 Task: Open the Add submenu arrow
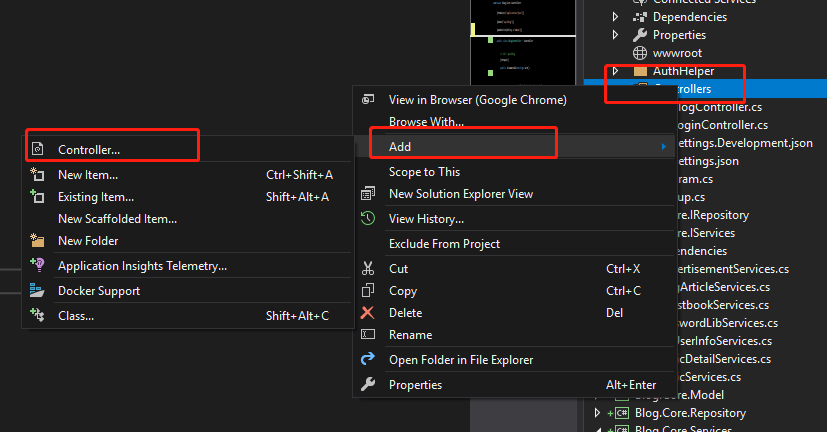pos(663,147)
